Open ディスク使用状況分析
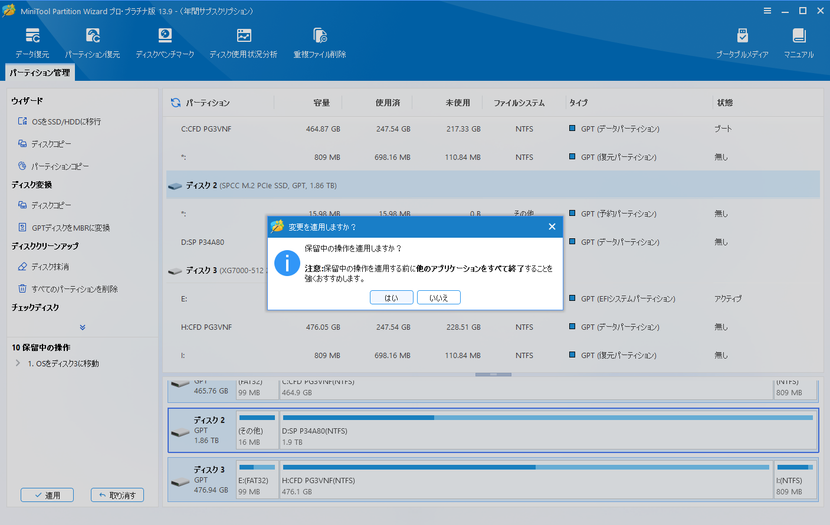 point(243,43)
